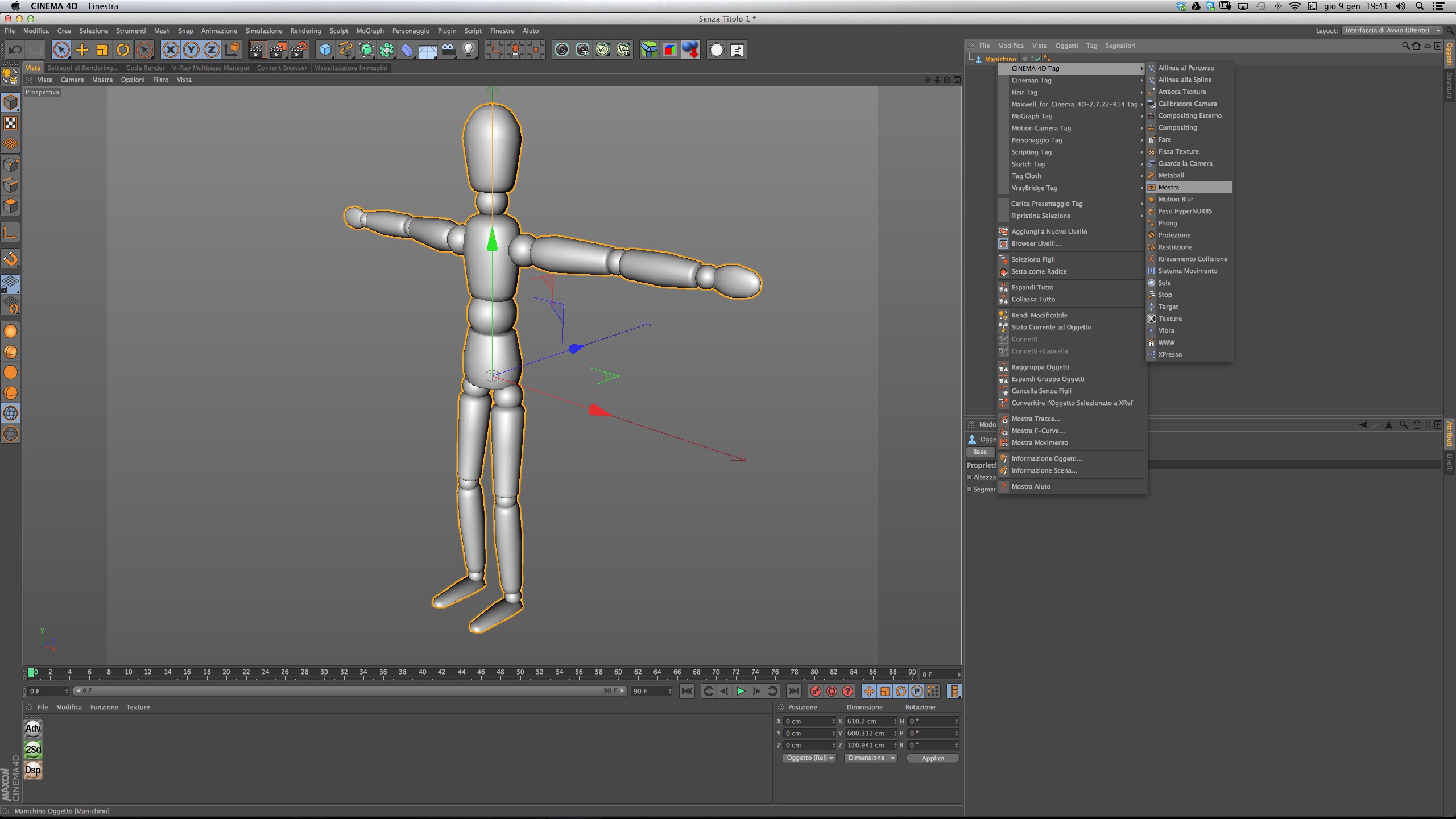Switch to the Content Browser tab
This screenshot has height=819, width=1456.
[x=282, y=68]
